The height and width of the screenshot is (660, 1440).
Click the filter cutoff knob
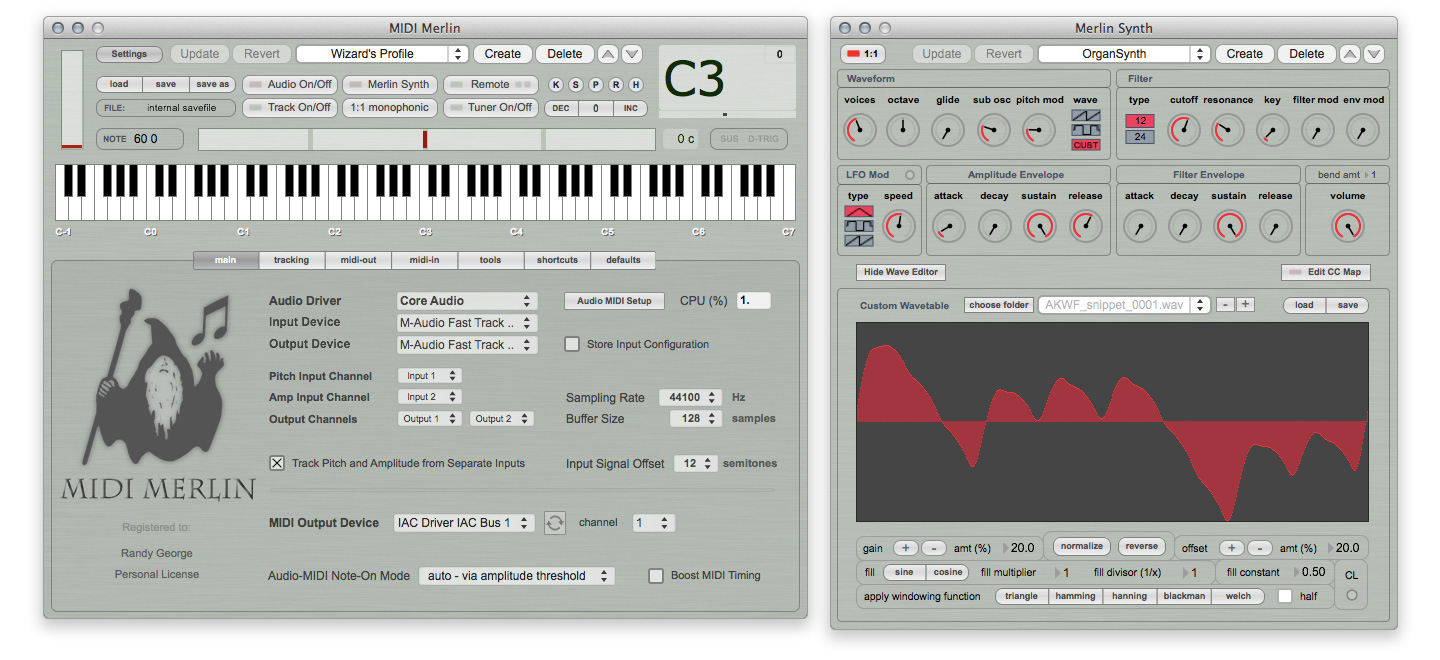click(x=1184, y=130)
